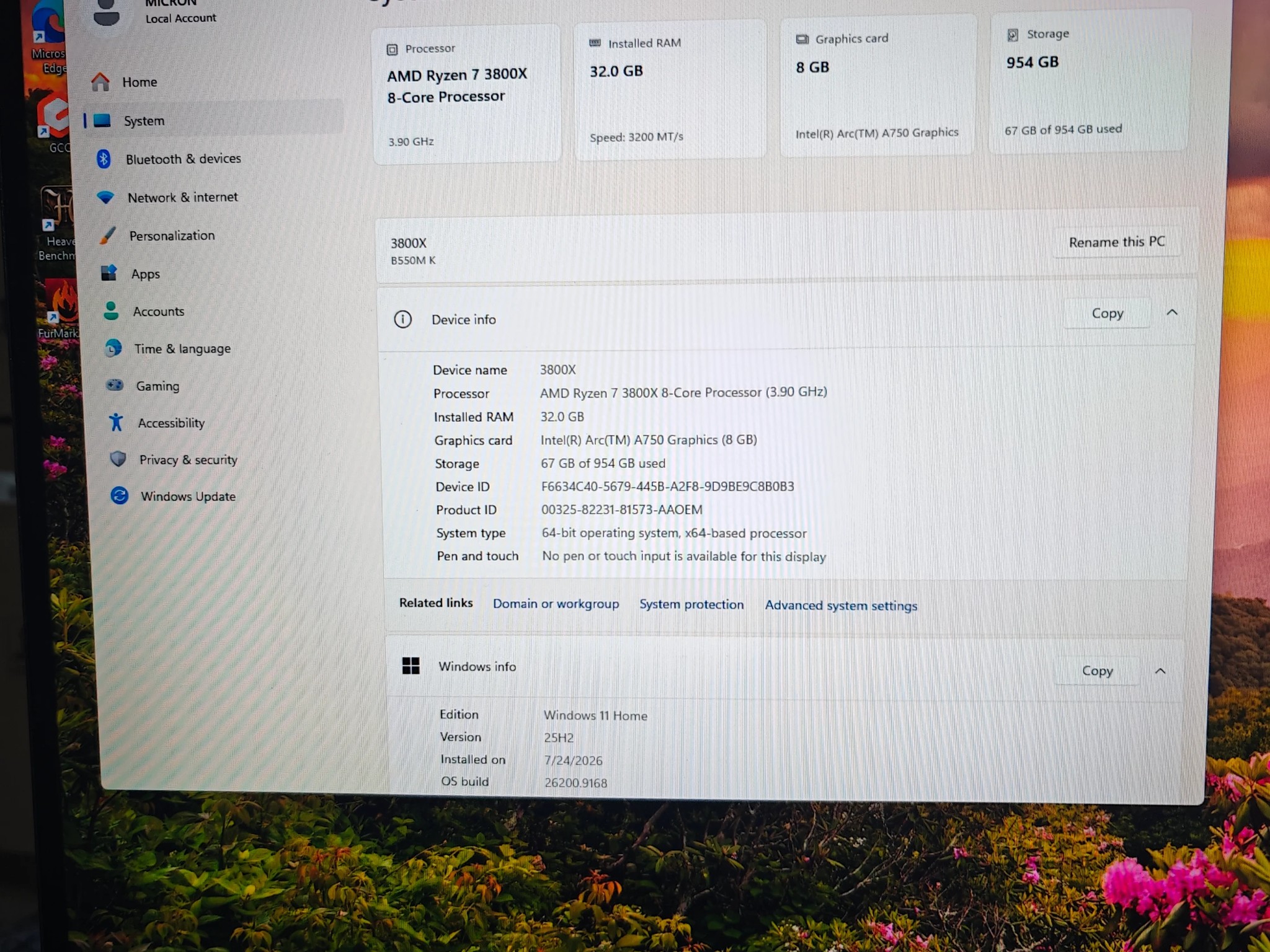
Task: Copy the Windows info details
Action: [1097, 671]
